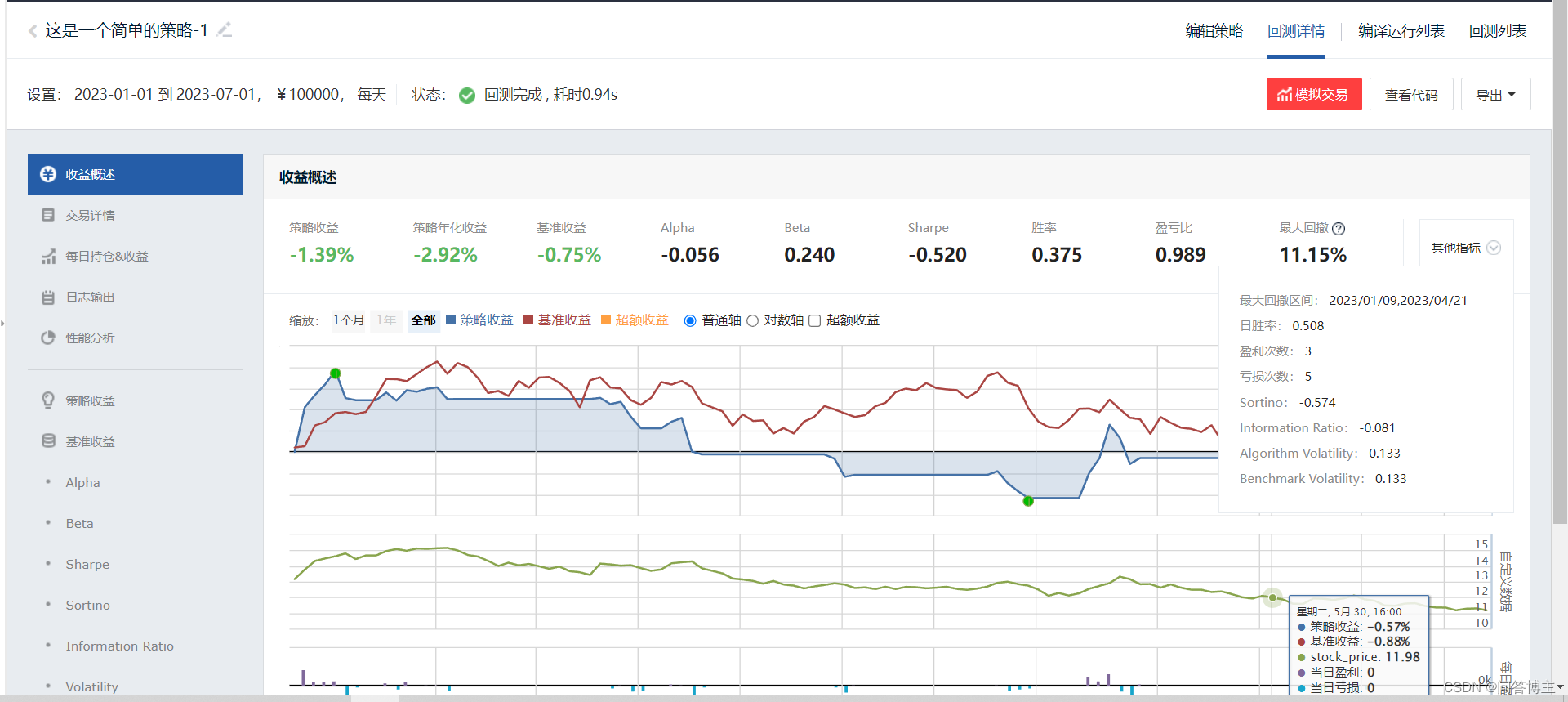
Task: Toggle the orange 超额收益 legend series
Action: (635, 320)
